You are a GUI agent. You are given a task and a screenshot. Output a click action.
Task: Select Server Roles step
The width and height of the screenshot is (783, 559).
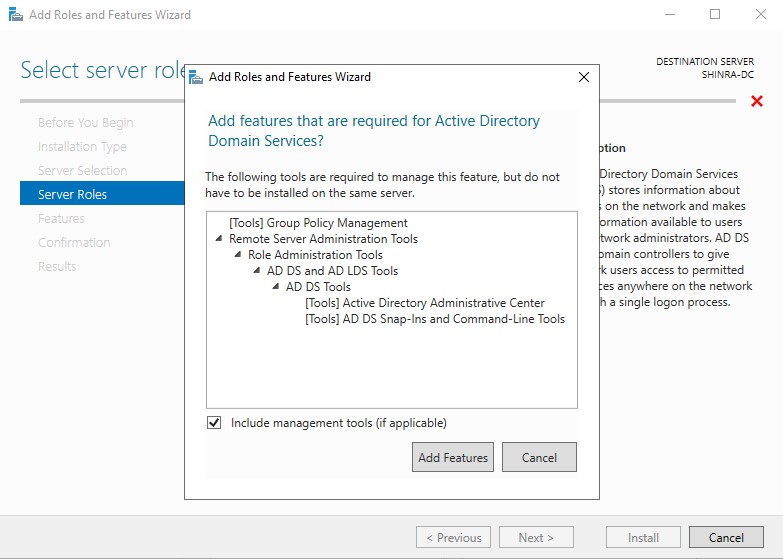pos(102,193)
